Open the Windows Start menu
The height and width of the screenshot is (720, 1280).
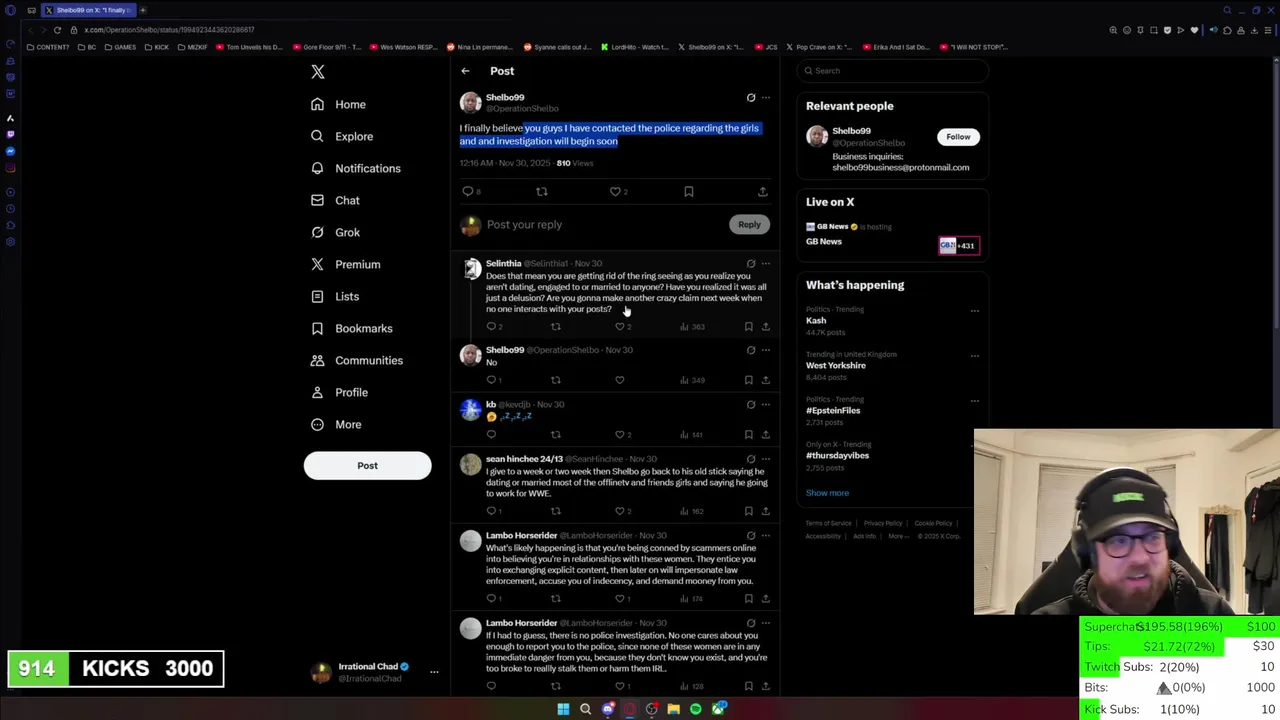pos(563,709)
